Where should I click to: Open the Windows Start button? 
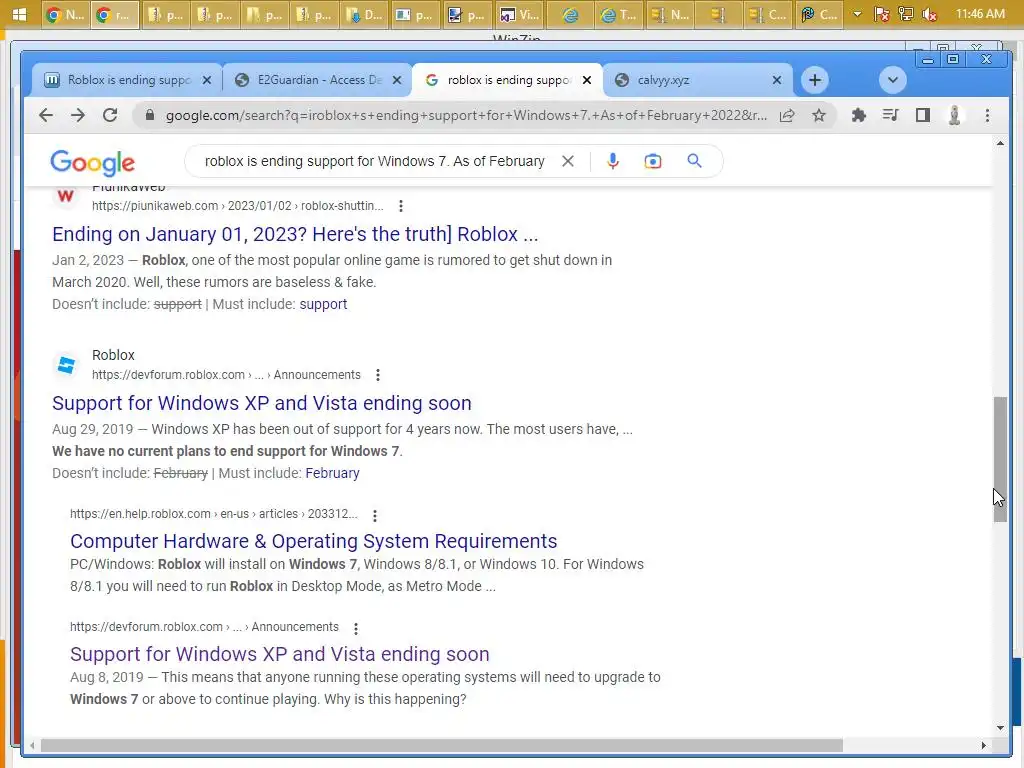(19, 14)
